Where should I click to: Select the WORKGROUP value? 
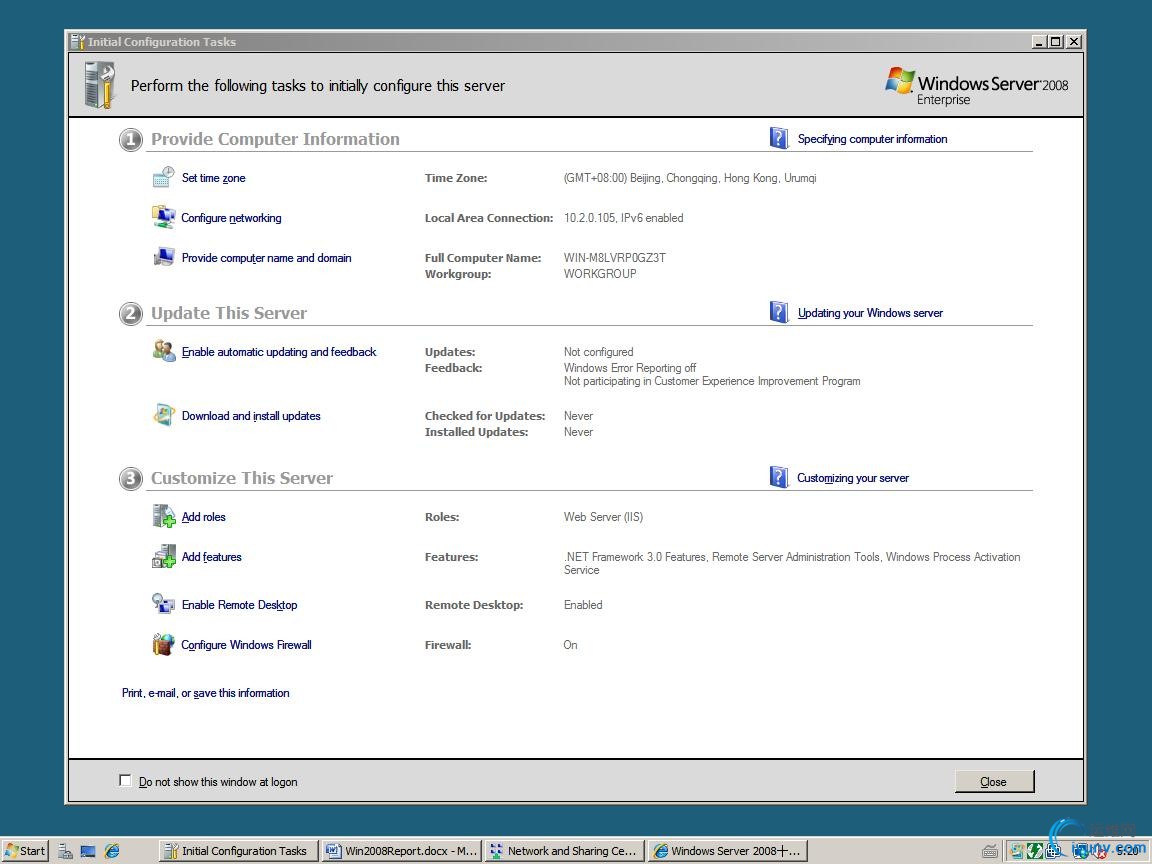pos(600,274)
